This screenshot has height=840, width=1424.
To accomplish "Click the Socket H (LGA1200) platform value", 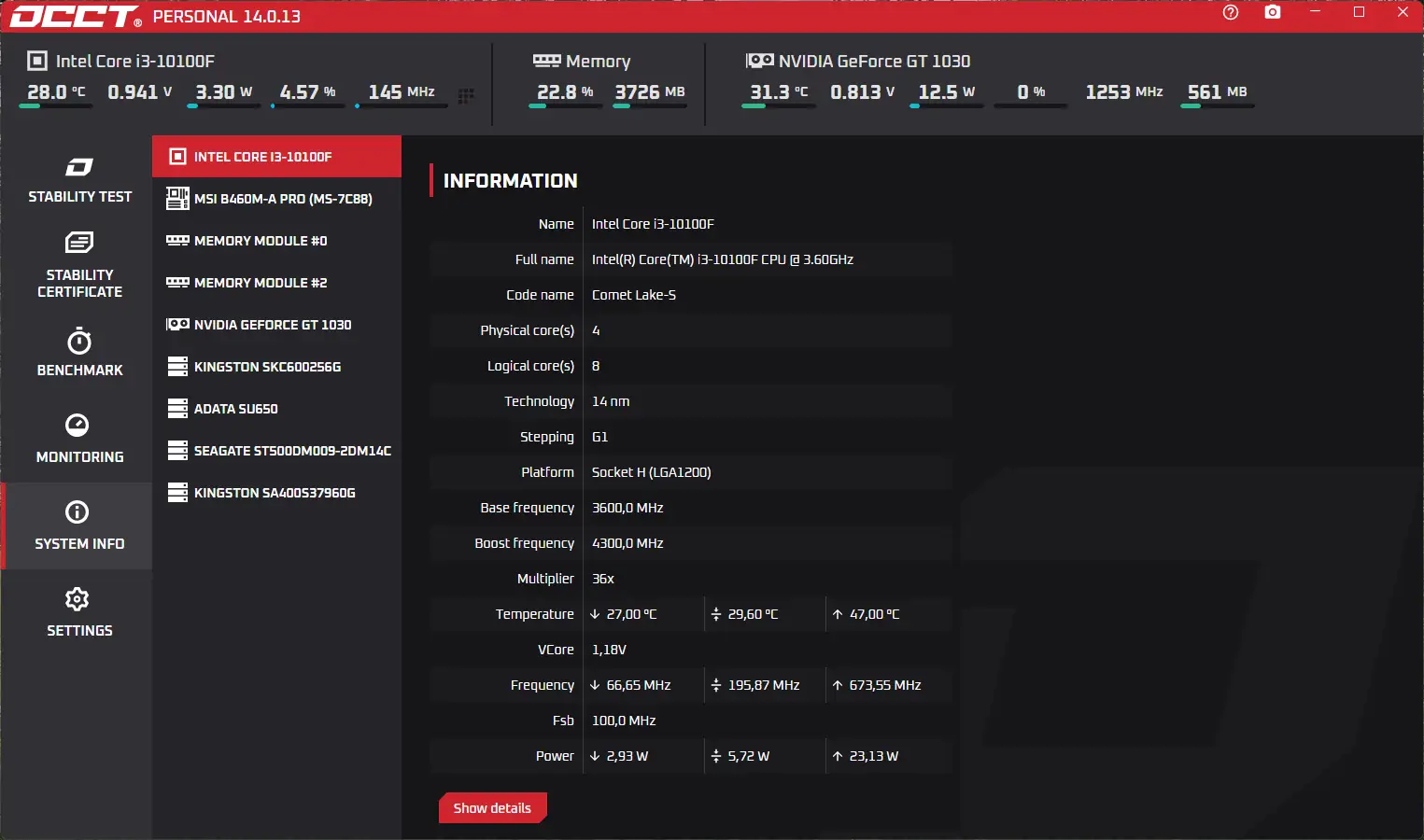I will coord(652,472).
